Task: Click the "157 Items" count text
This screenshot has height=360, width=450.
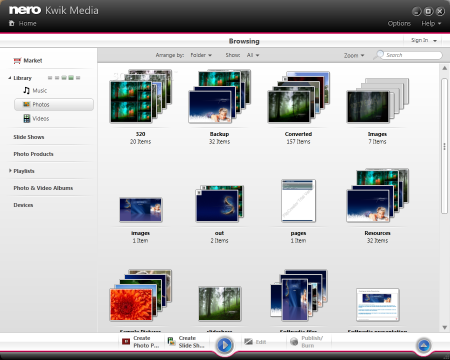Action: click(x=298, y=142)
